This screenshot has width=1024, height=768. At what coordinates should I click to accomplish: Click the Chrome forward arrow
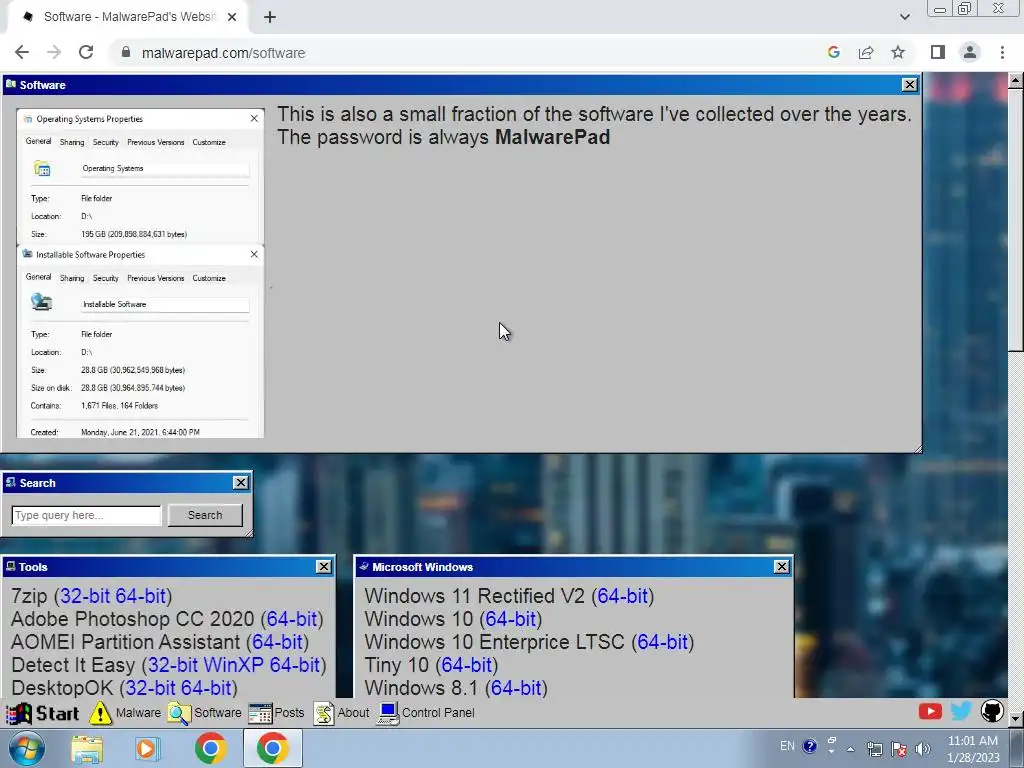coord(54,53)
